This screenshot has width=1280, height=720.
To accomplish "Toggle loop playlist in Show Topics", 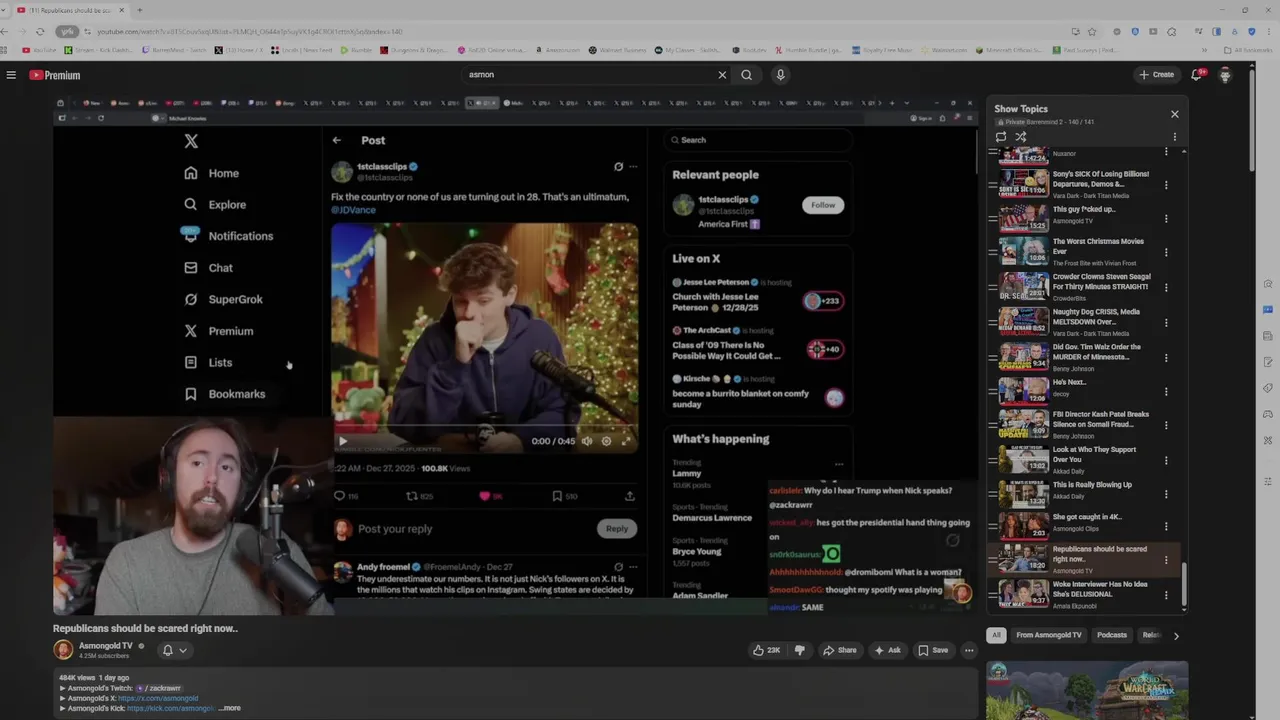I will pos(1001,137).
